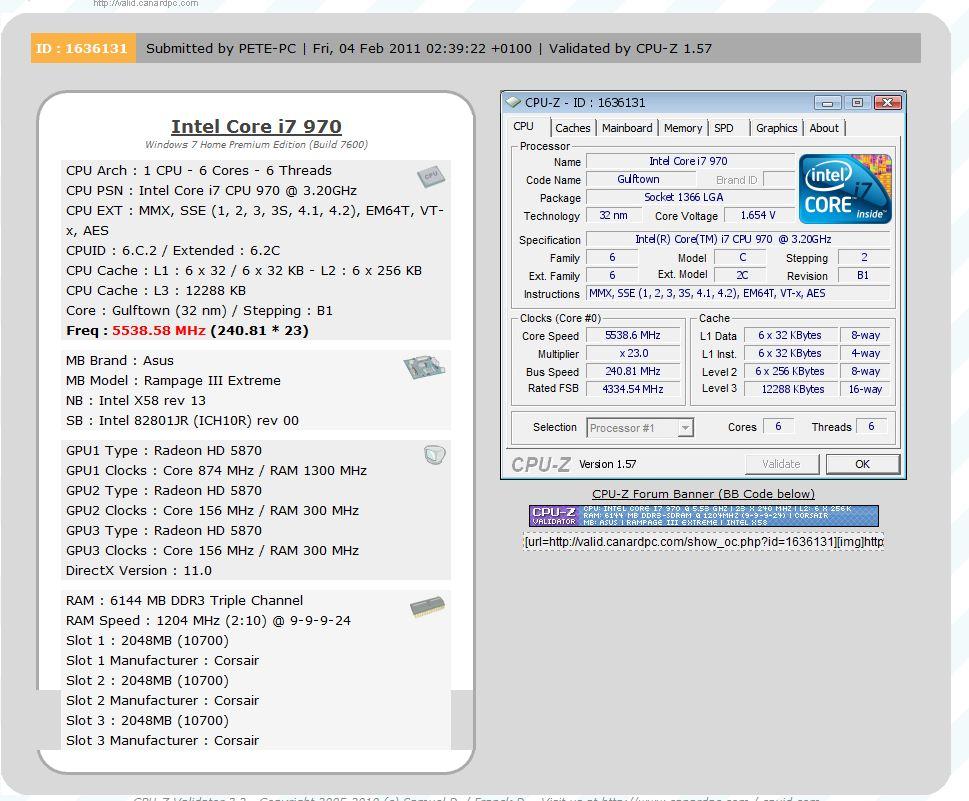Screen dimensions: 969x801
Task: Click the Threads count field
Action: pos(872,426)
